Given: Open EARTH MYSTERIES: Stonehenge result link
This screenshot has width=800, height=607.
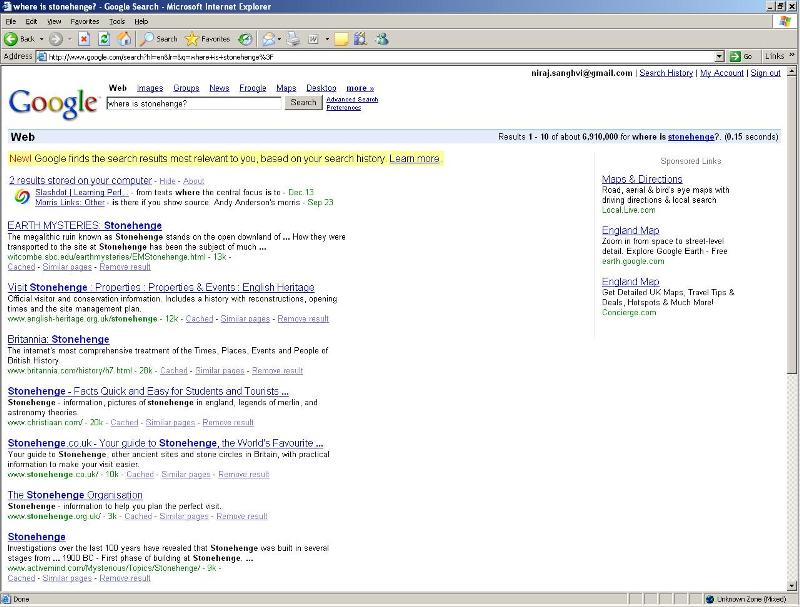Looking at the screenshot, I should point(70,226).
